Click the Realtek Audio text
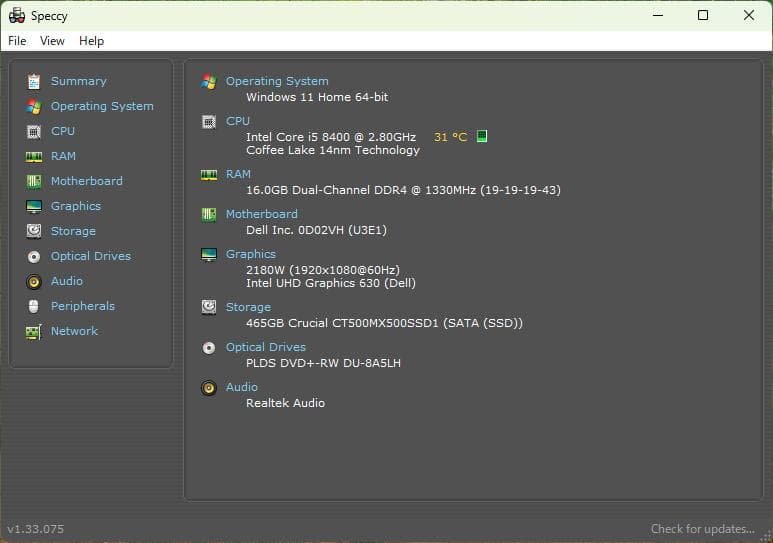 285,403
